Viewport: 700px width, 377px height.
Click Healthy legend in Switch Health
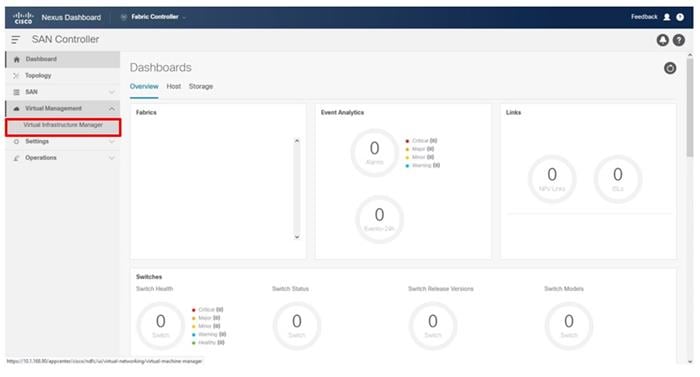[208, 343]
